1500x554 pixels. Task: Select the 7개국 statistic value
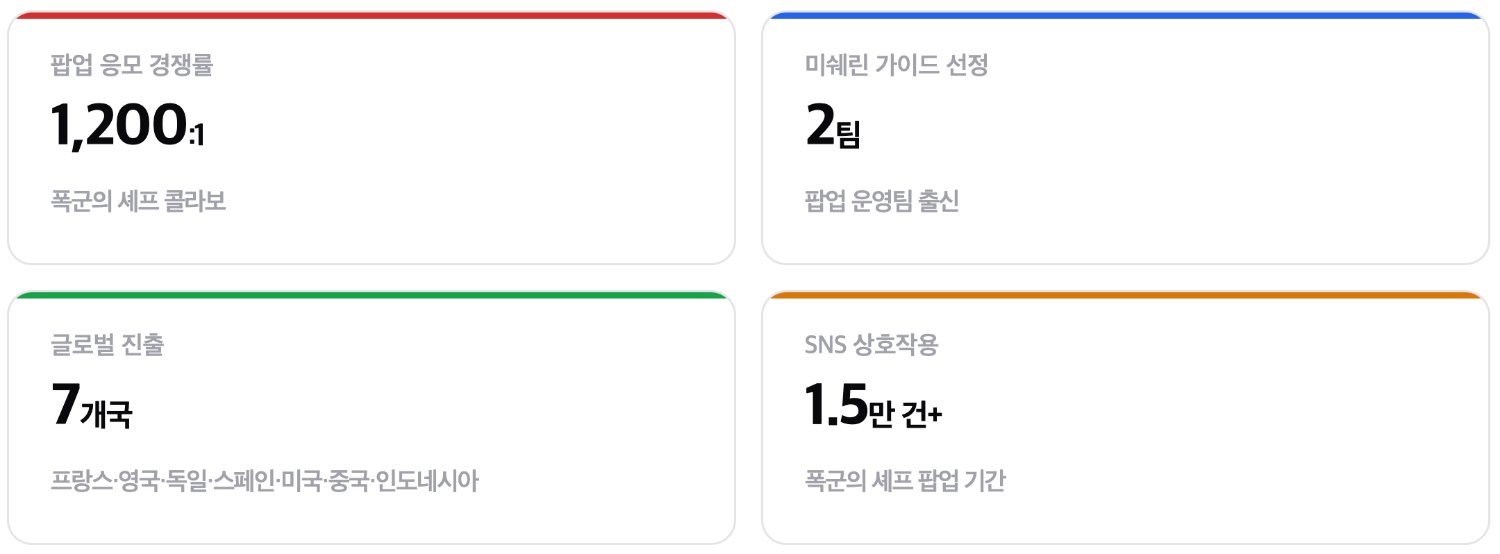[91, 408]
